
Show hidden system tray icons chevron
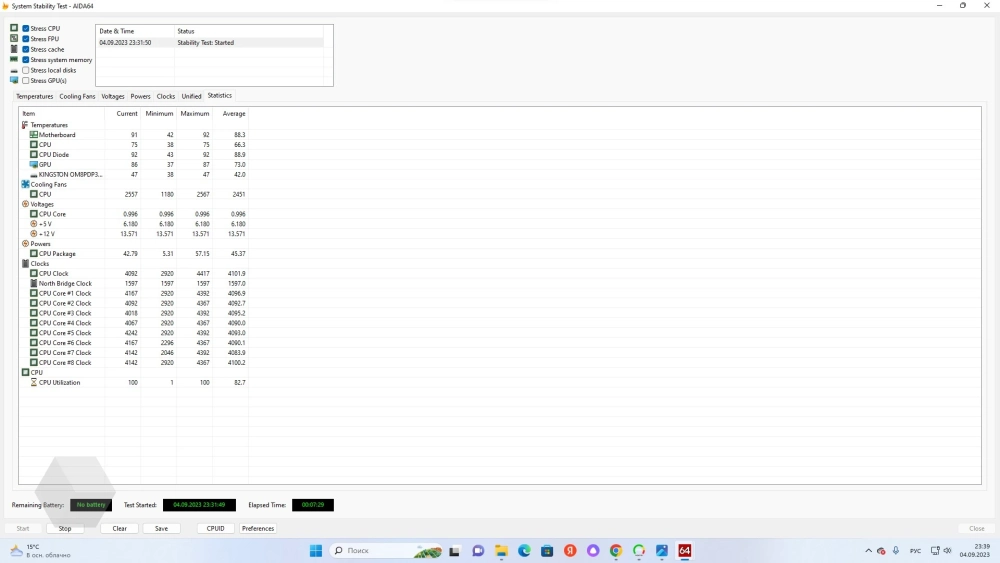[x=868, y=551]
